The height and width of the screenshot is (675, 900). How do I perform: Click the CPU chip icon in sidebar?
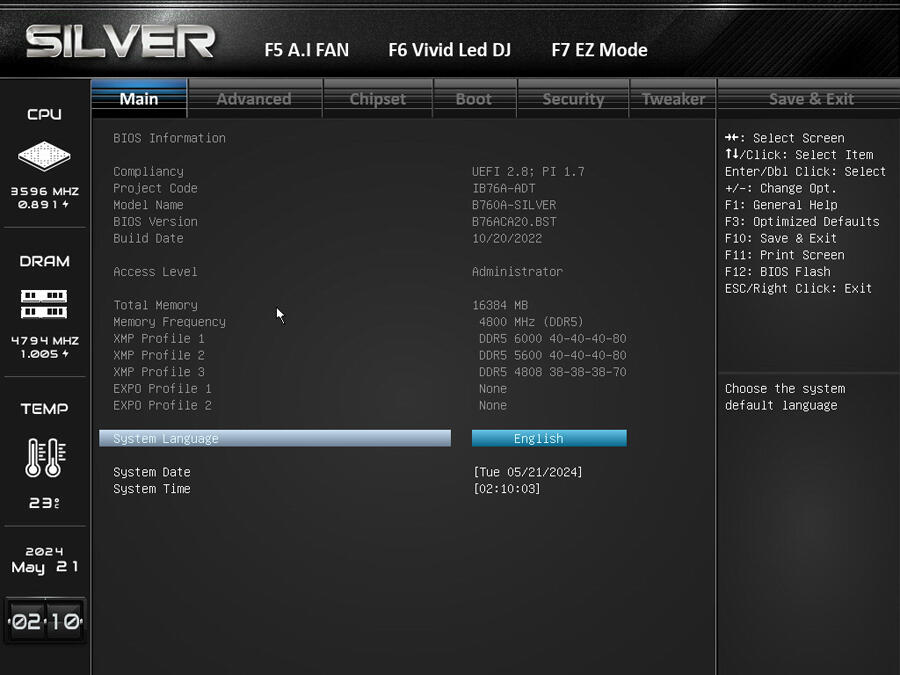click(x=44, y=156)
